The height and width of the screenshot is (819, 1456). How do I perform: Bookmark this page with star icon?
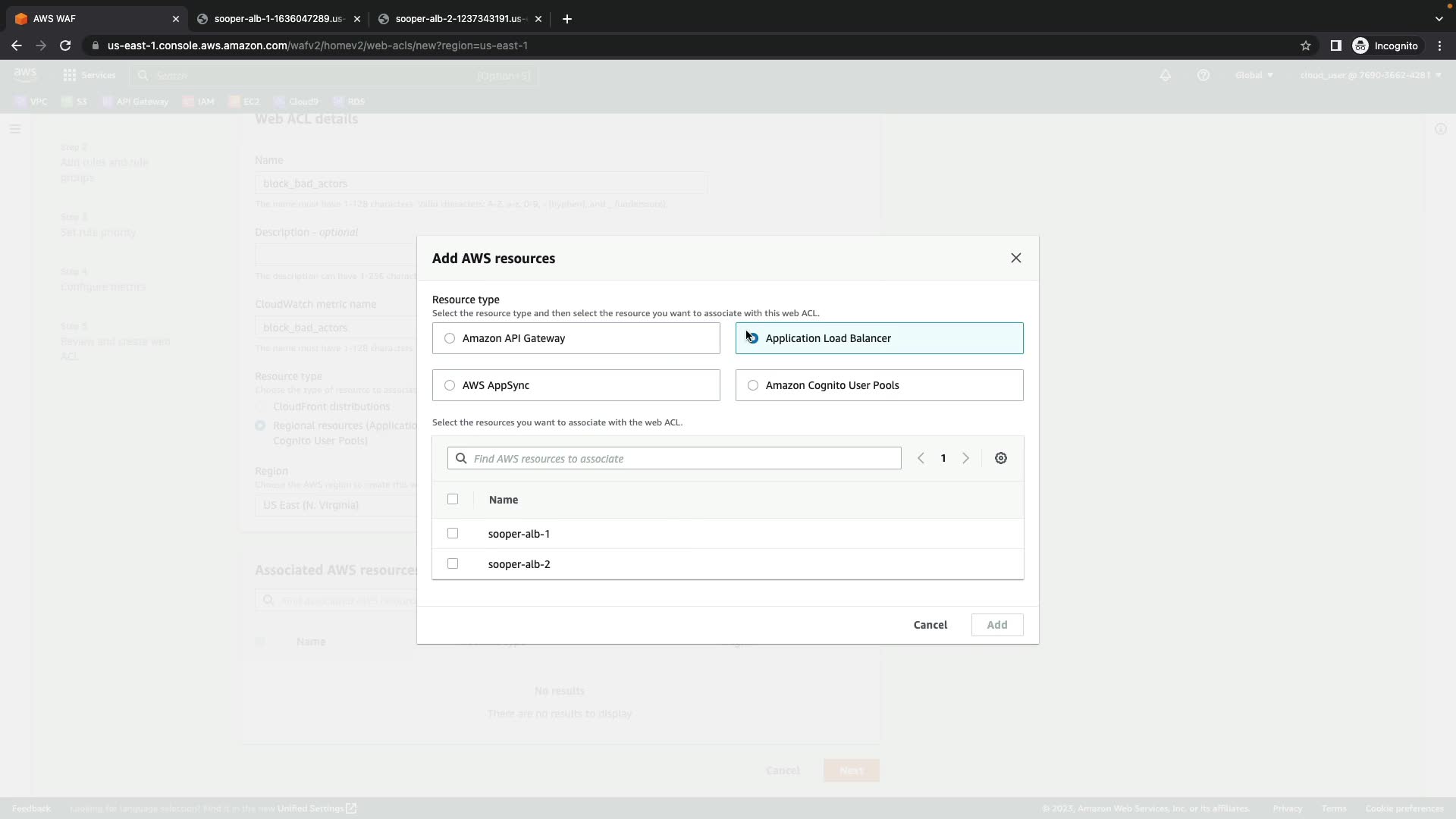[1305, 45]
